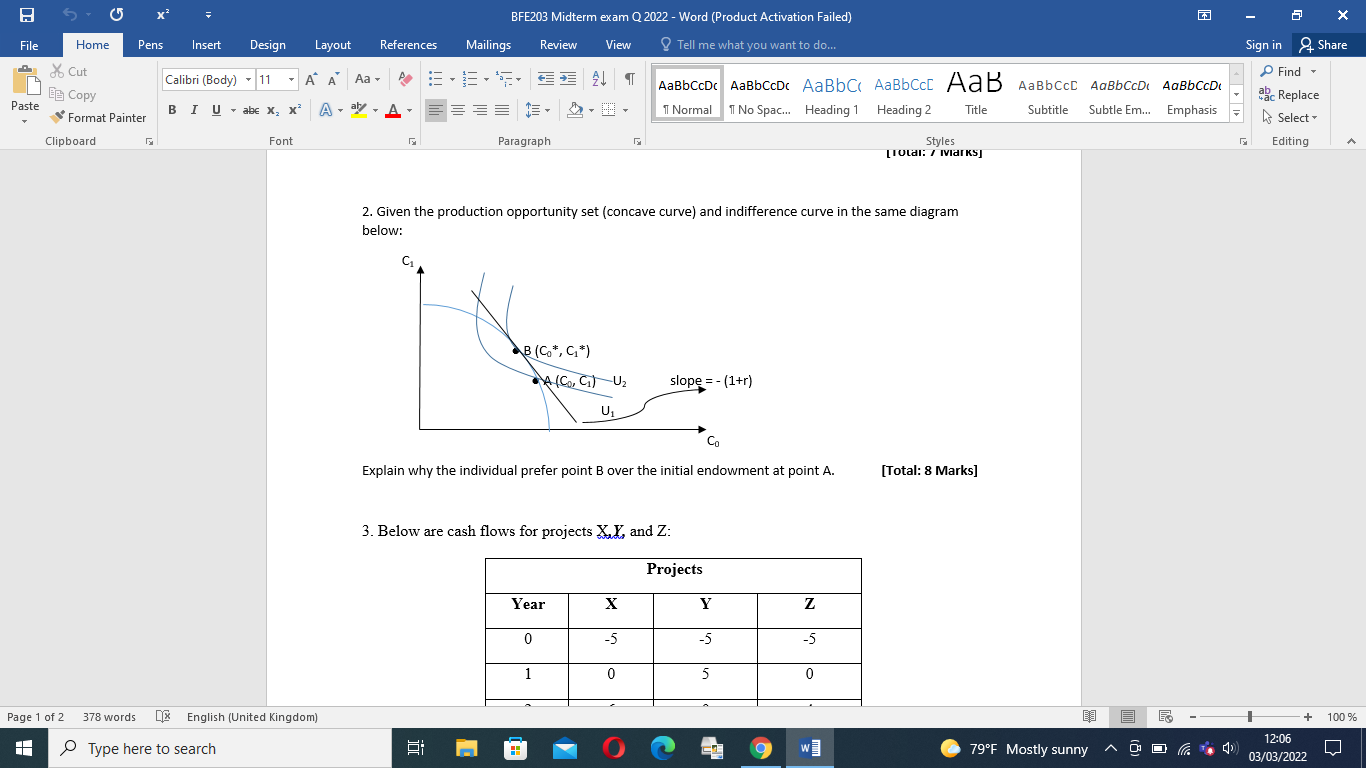This screenshot has width=1366, height=768.
Task: Apply subscript formatting
Action: pyautogui.click(x=275, y=110)
